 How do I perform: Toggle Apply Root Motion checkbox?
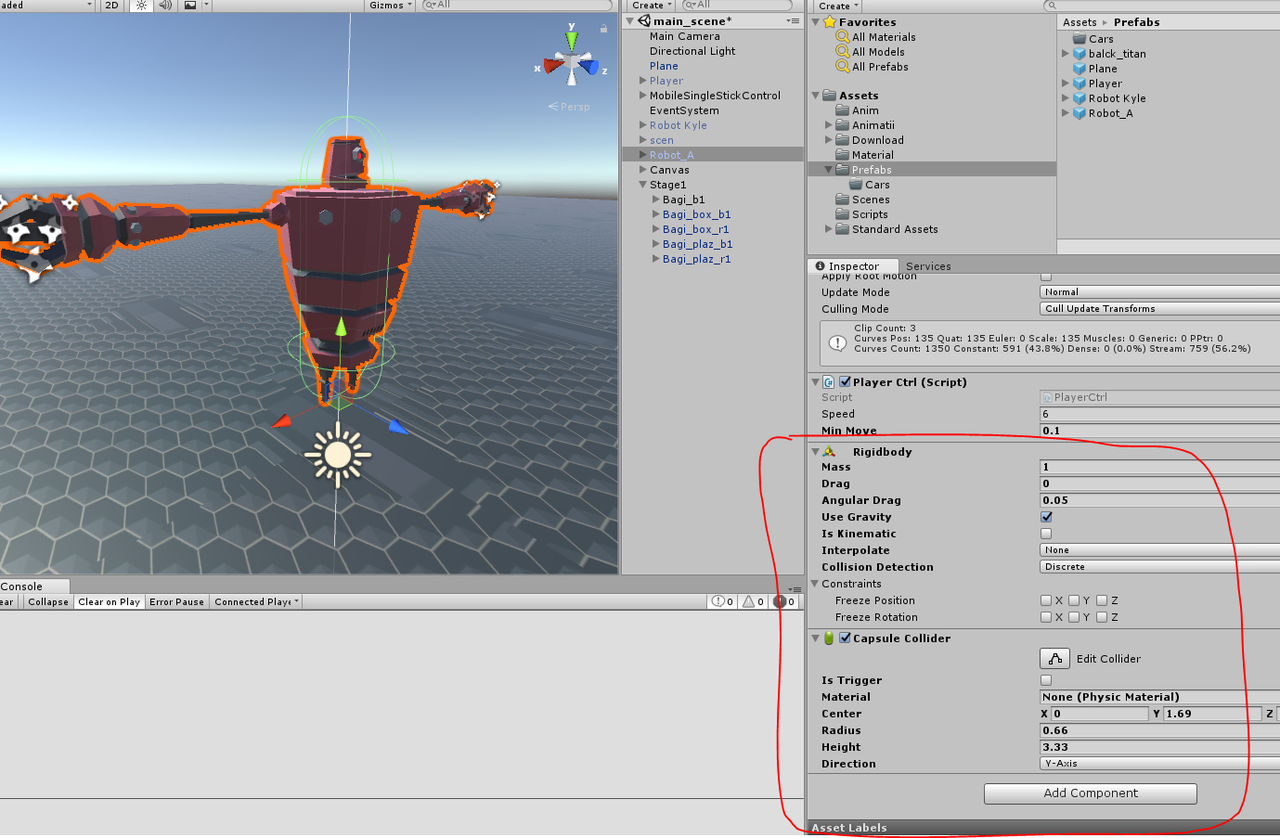[1046, 276]
